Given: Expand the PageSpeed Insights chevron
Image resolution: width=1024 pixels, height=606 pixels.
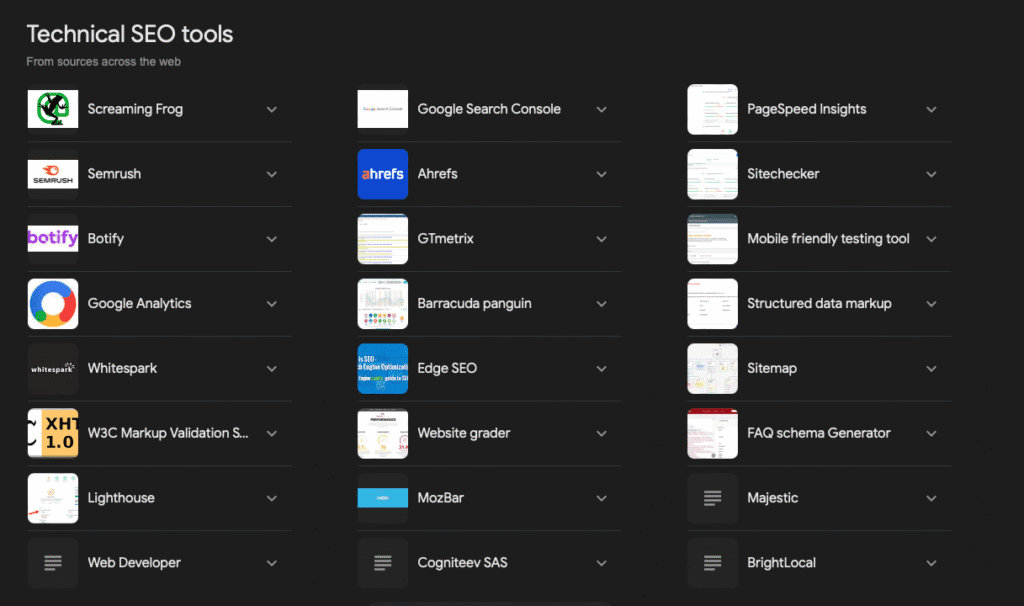Looking at the screenshot, I should (931, 109).
